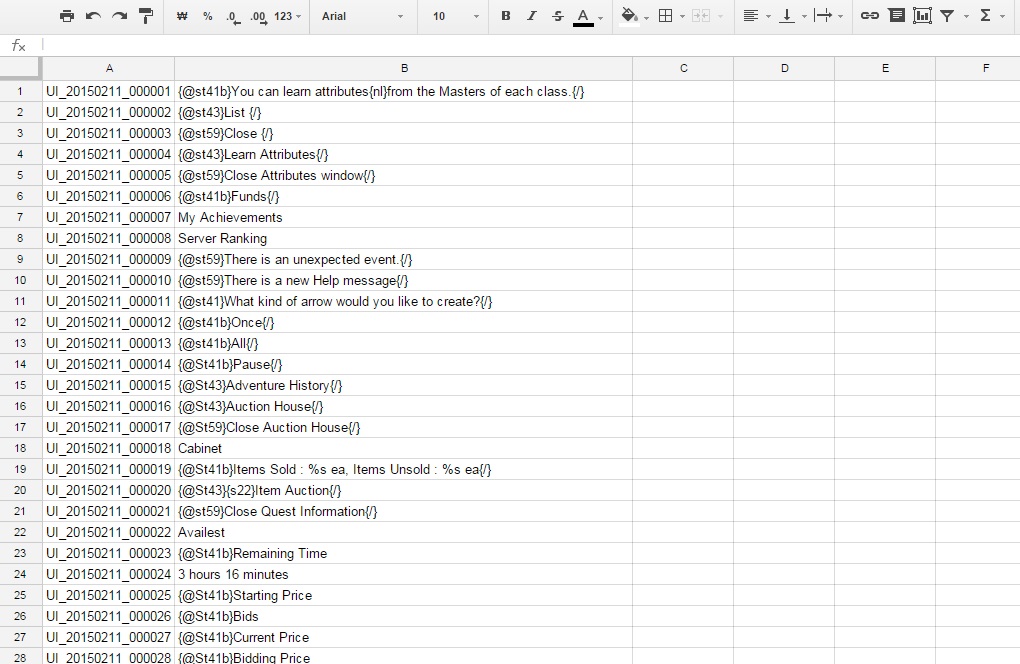Expand the filter views dropdown arrow
Image resolution: width=1020 pixels, height=664 pixels.
pyautogui.click(x=966, y=17)
